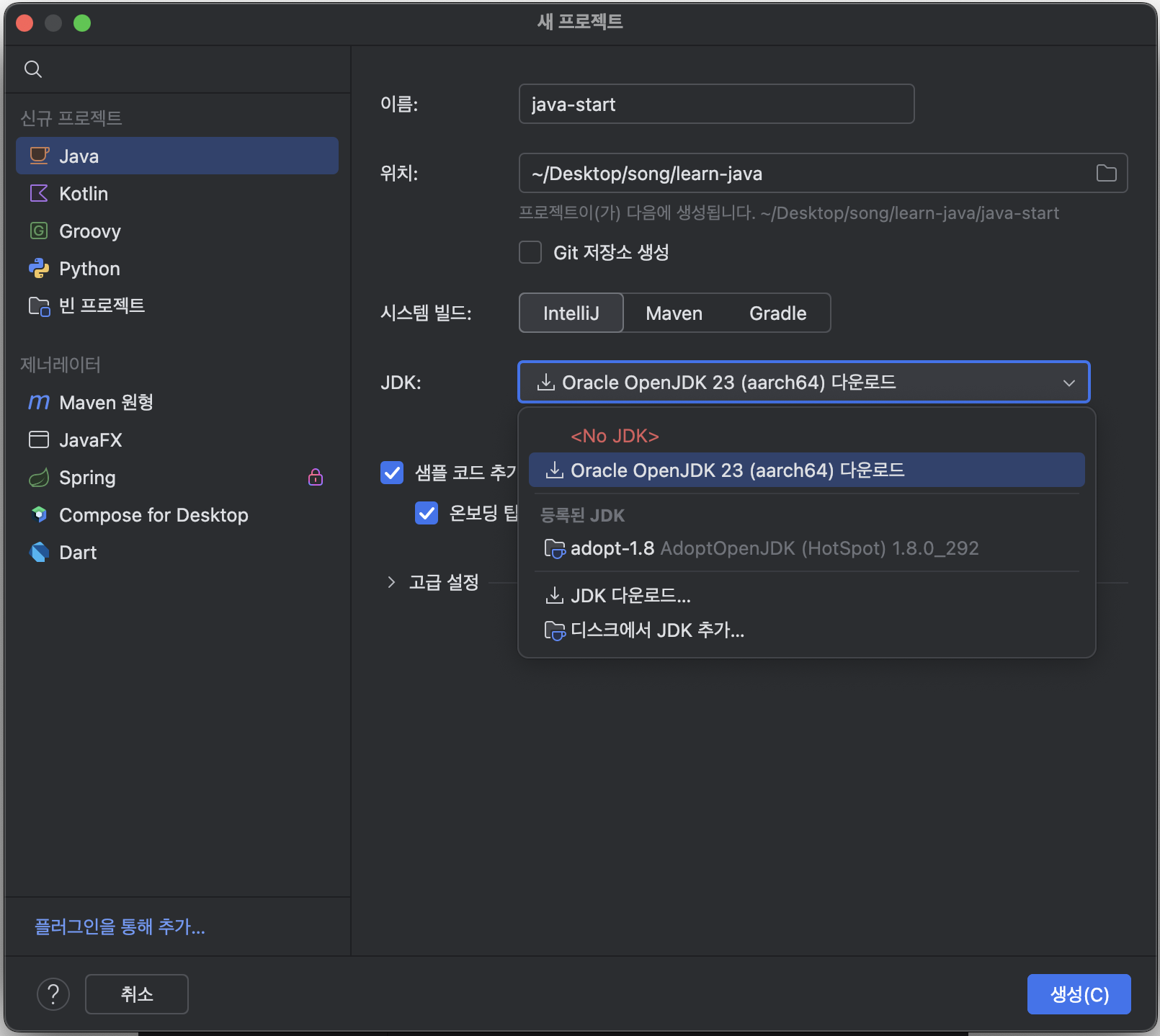This screenshot has width=1160, height=1036.
Task: Open the JavaFX generator
Action: (x=177, y=439)
